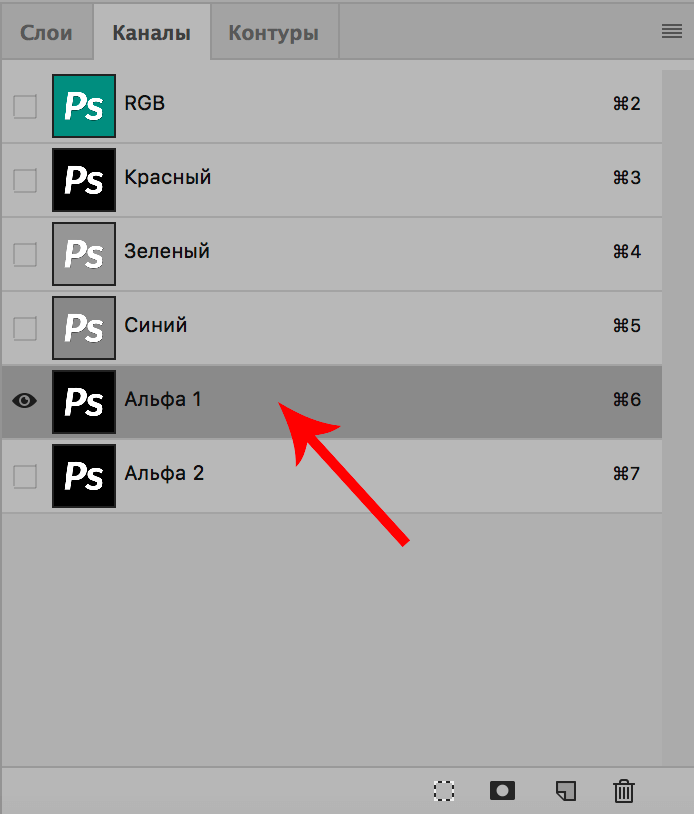This screenshot has width=694, height=814.
Task: Enable visibility for the RGB channel
Action: coord(23,105)
